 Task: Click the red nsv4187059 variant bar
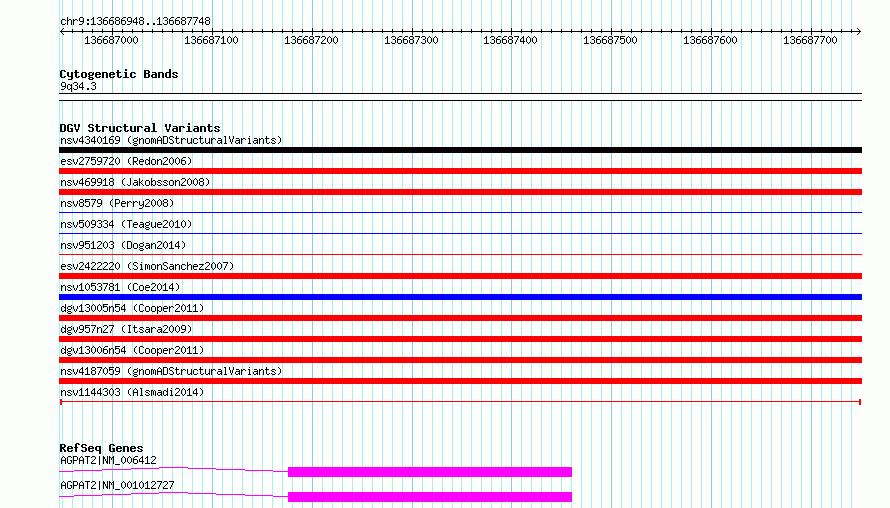460,381
